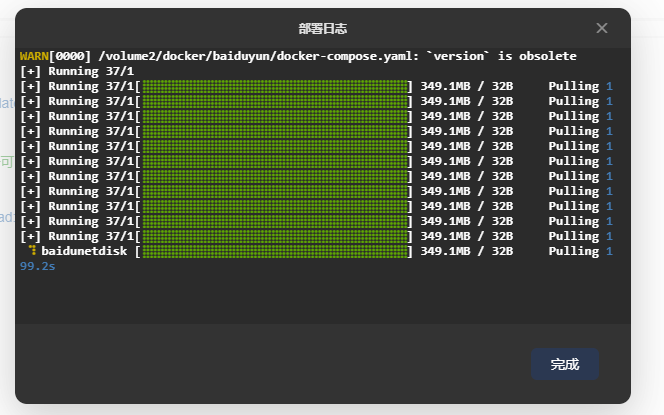The image size is (664, 415).
Task: Click the 99.2s elapsed time text
Action: pyautogui.click(x=38, y=266)
